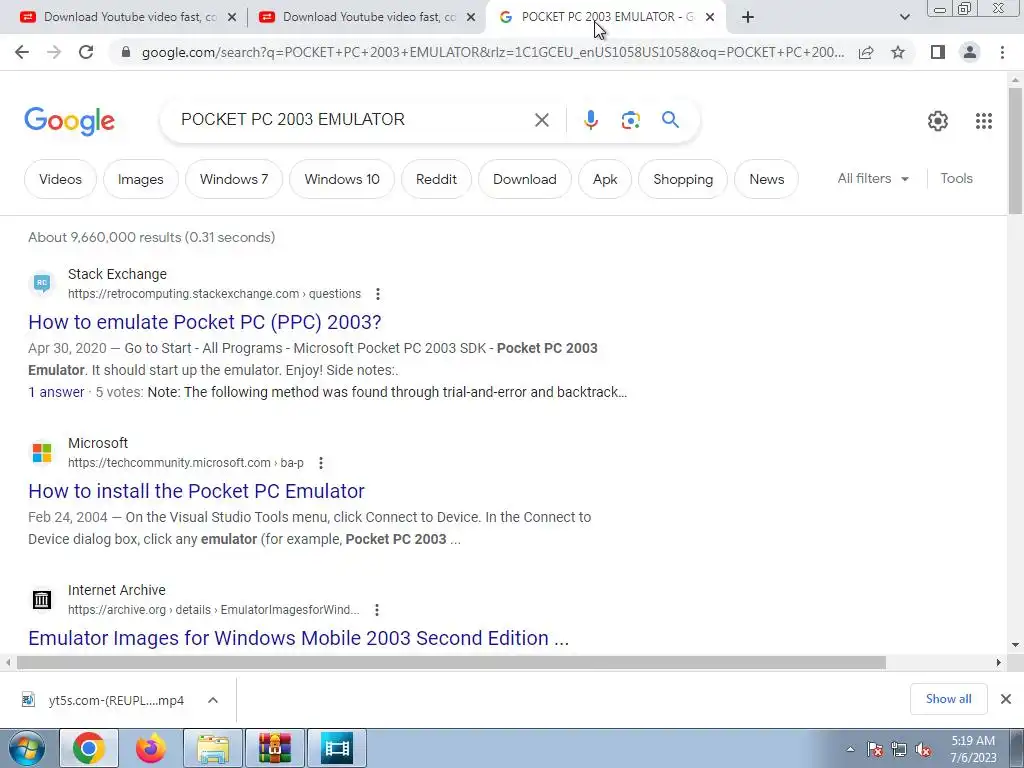Open the '1 answer' link
1024x768 pixels.
tap(56, 392)
